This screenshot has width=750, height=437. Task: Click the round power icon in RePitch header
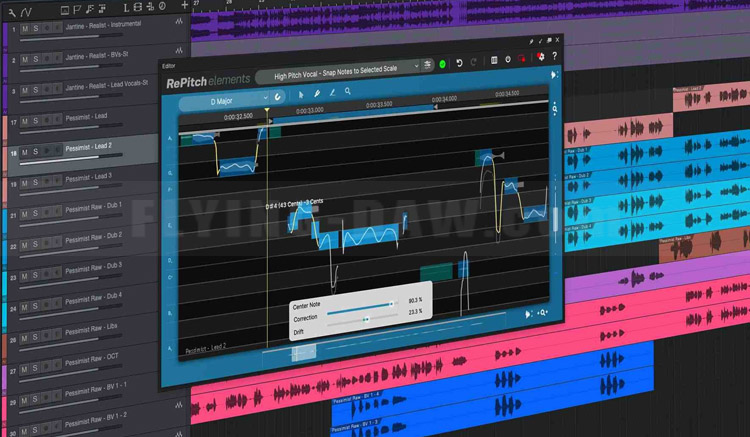[x=508, y=59]
